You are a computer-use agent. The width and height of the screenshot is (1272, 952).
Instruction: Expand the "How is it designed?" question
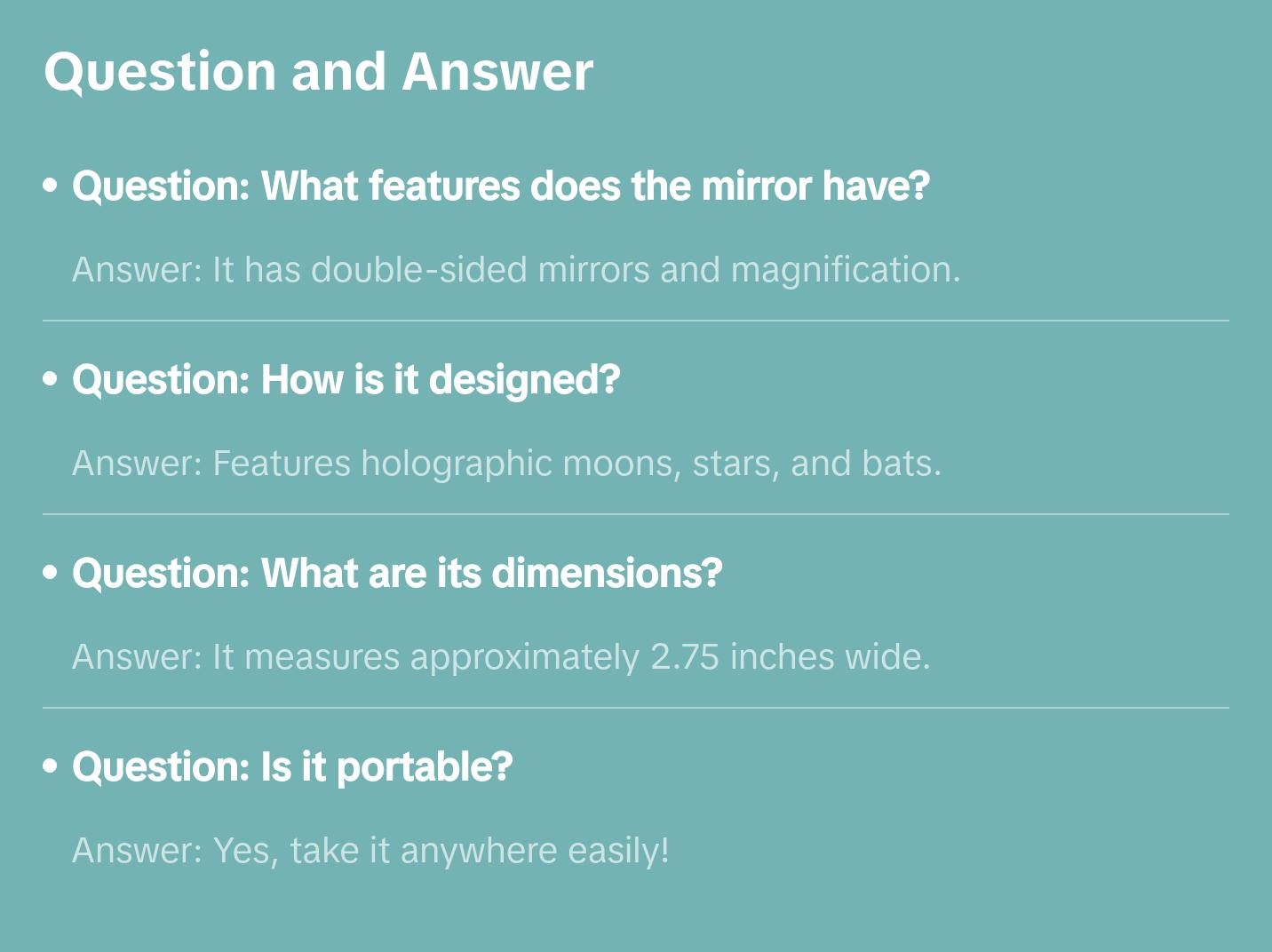tap(346, 380)
